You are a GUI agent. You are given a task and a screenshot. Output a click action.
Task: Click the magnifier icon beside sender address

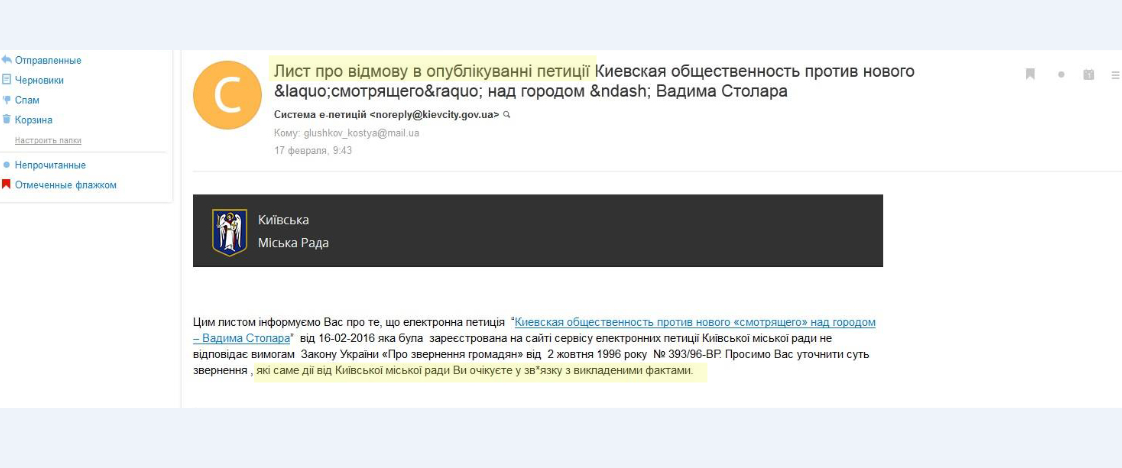point(507,115)
